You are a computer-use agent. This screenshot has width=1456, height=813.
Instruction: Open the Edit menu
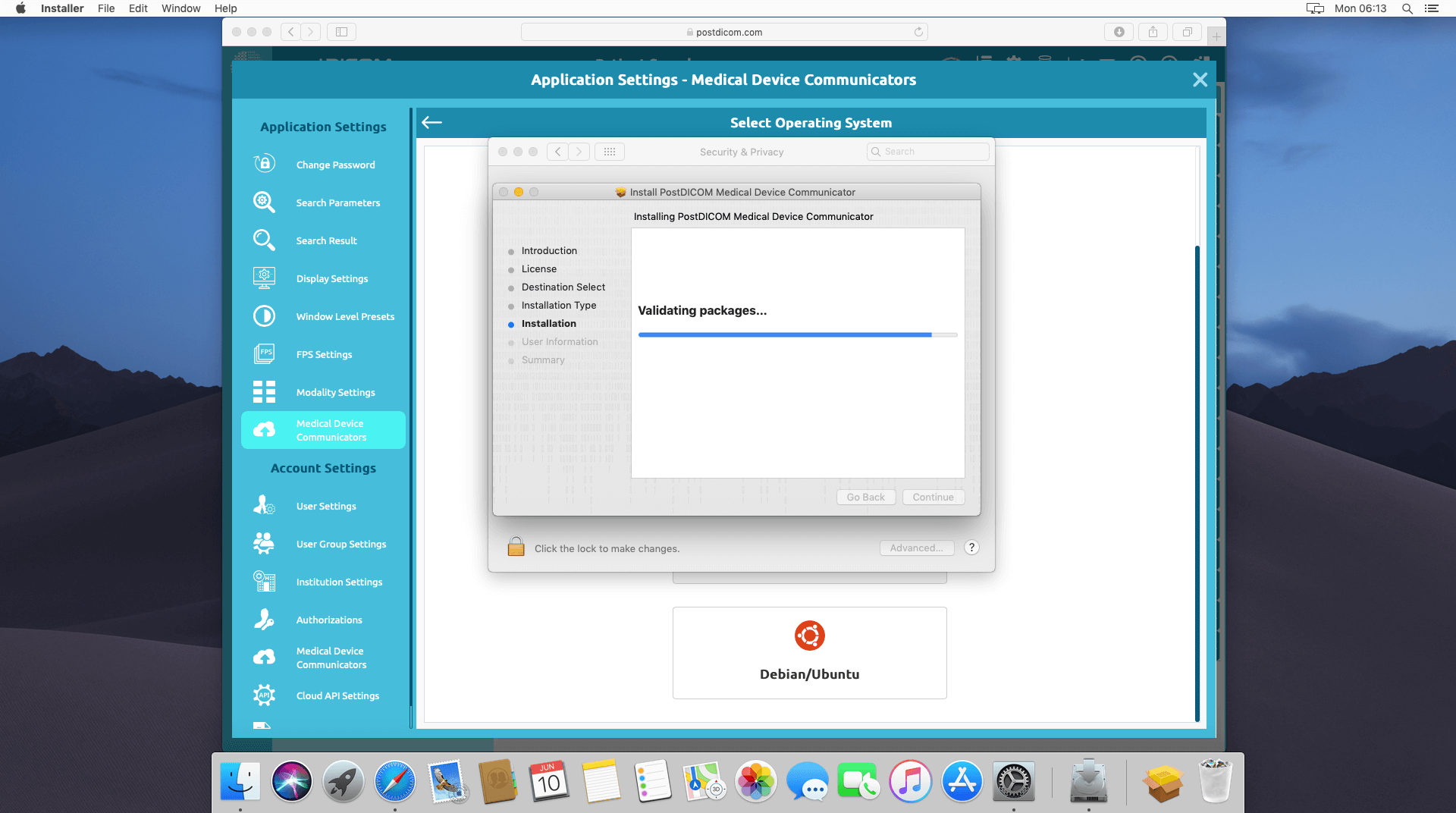click(x=138, y=8)
